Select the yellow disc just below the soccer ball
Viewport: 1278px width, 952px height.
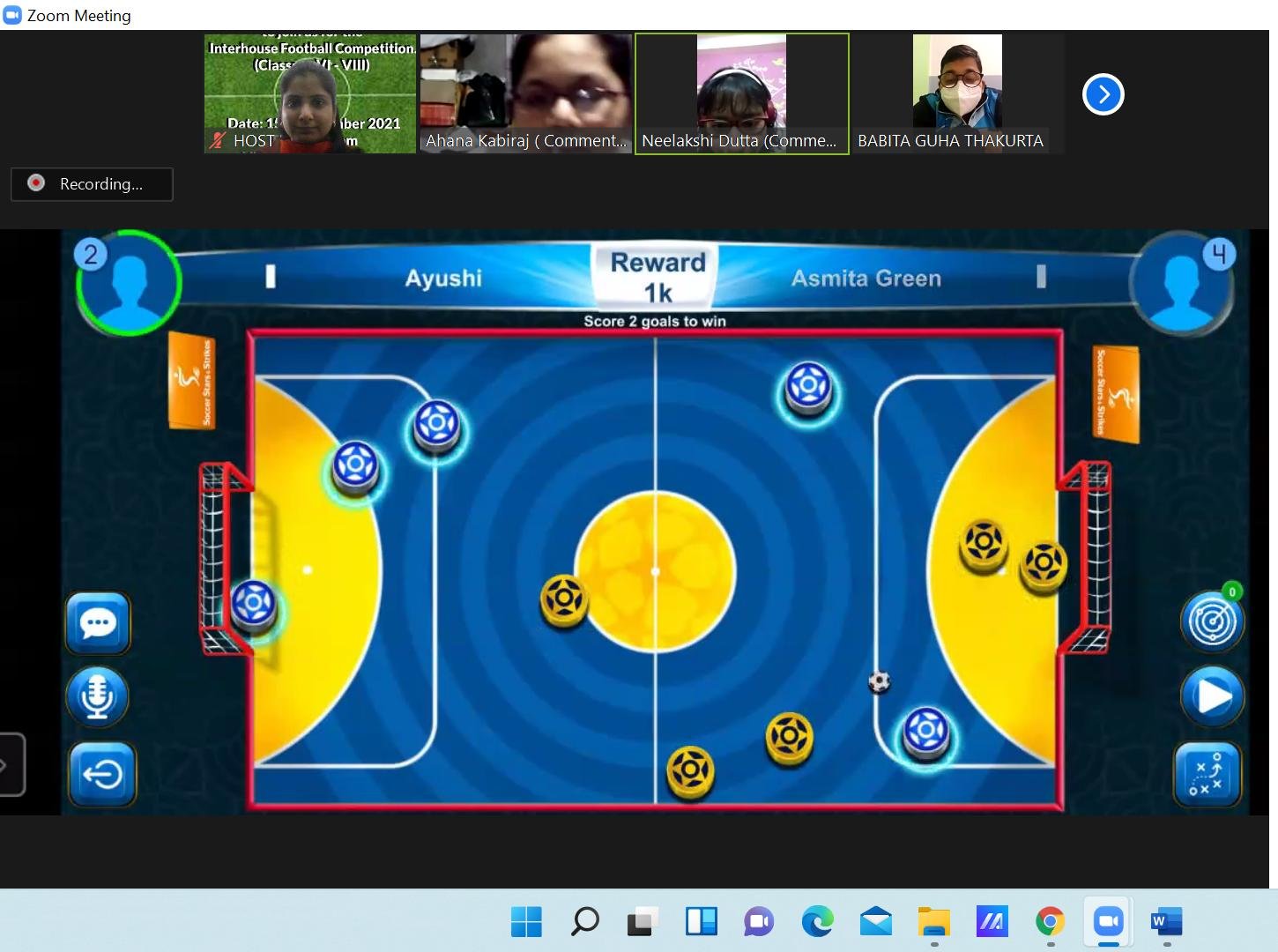pyautogui.click(x=789, y=738)
